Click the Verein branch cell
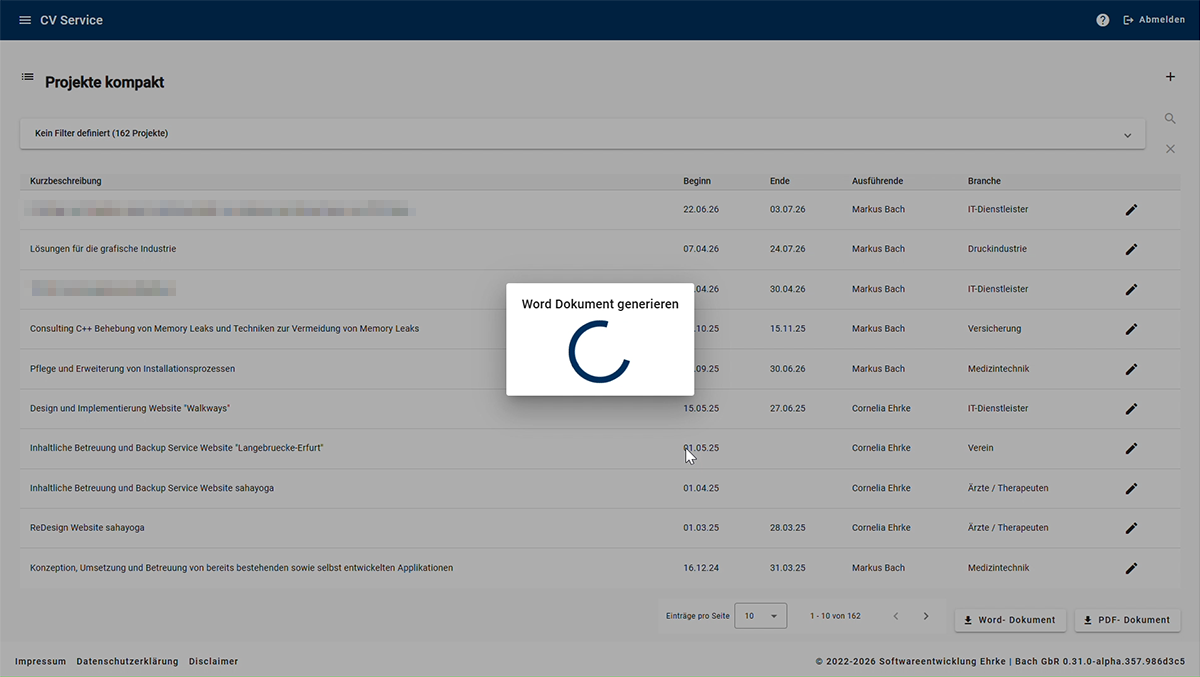Viewport: 1200px width, 677px height. (x=981, y=448)
